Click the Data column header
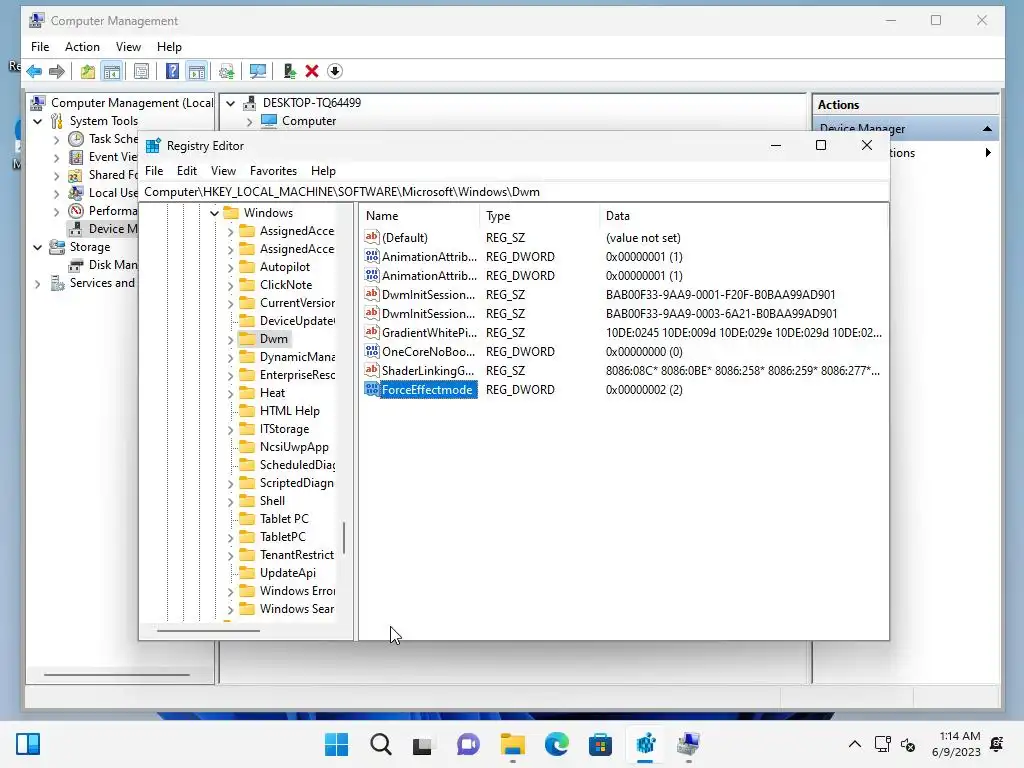Viewport: 1024px width, 768px height. coord(743,216)
